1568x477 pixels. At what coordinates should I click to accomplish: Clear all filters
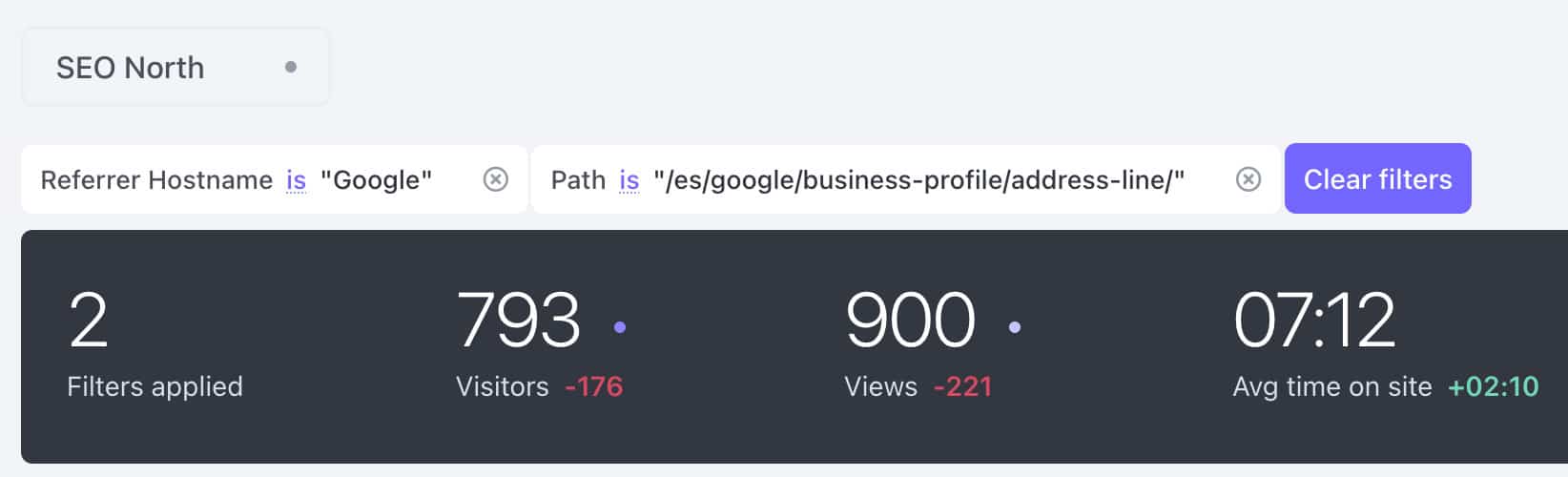click(x=1377, y=178)
